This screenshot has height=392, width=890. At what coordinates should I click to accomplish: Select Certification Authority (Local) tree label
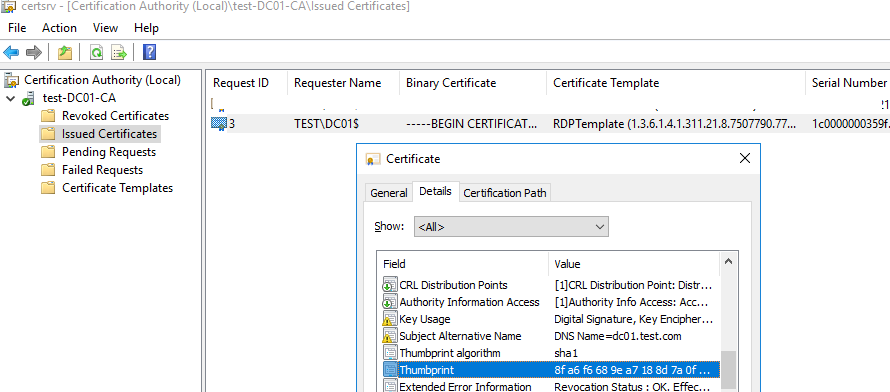click(102, 81)
